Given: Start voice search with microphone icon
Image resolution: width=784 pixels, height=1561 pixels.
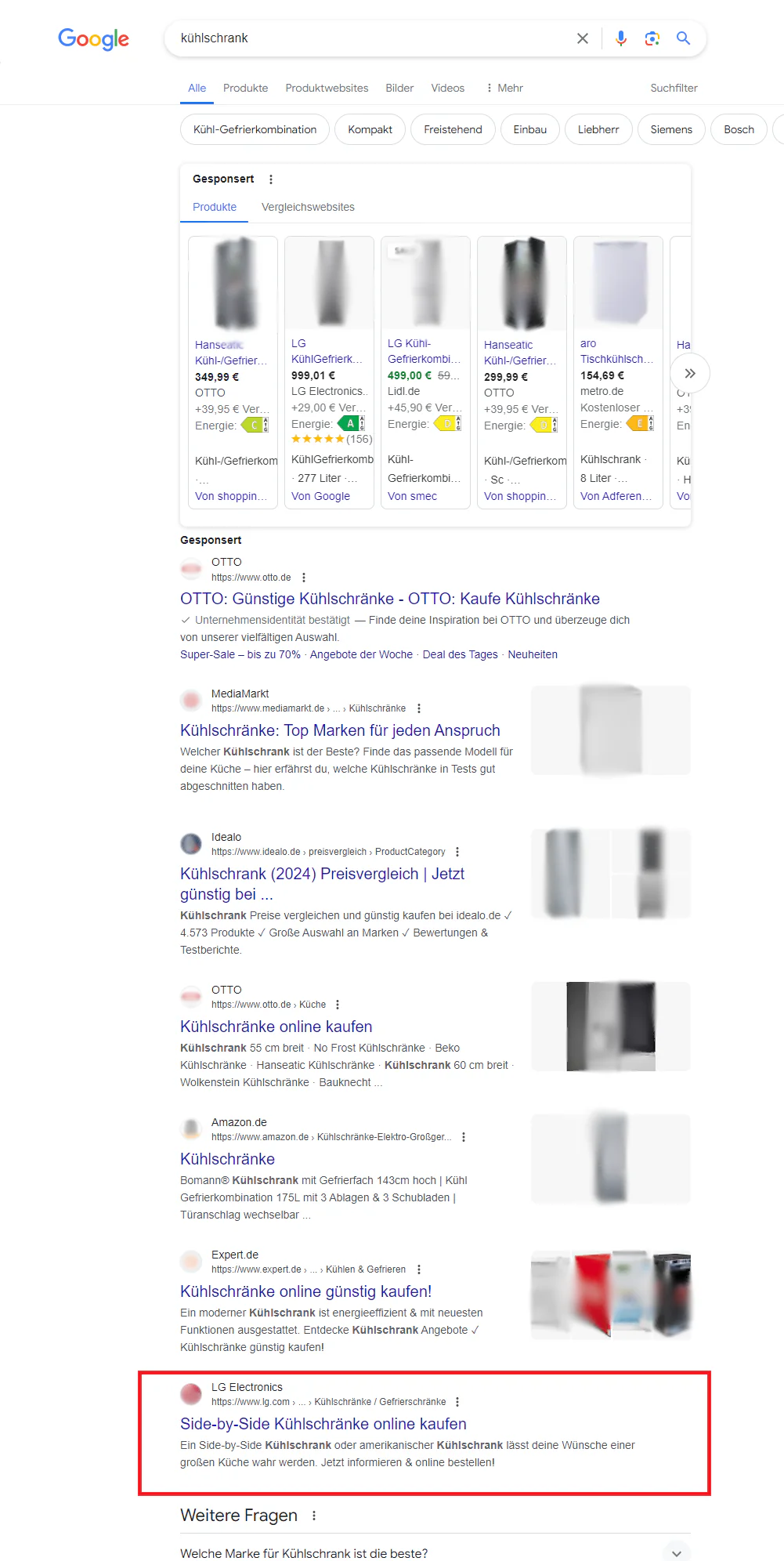Looking at the screenshot, I should point(621,38).
